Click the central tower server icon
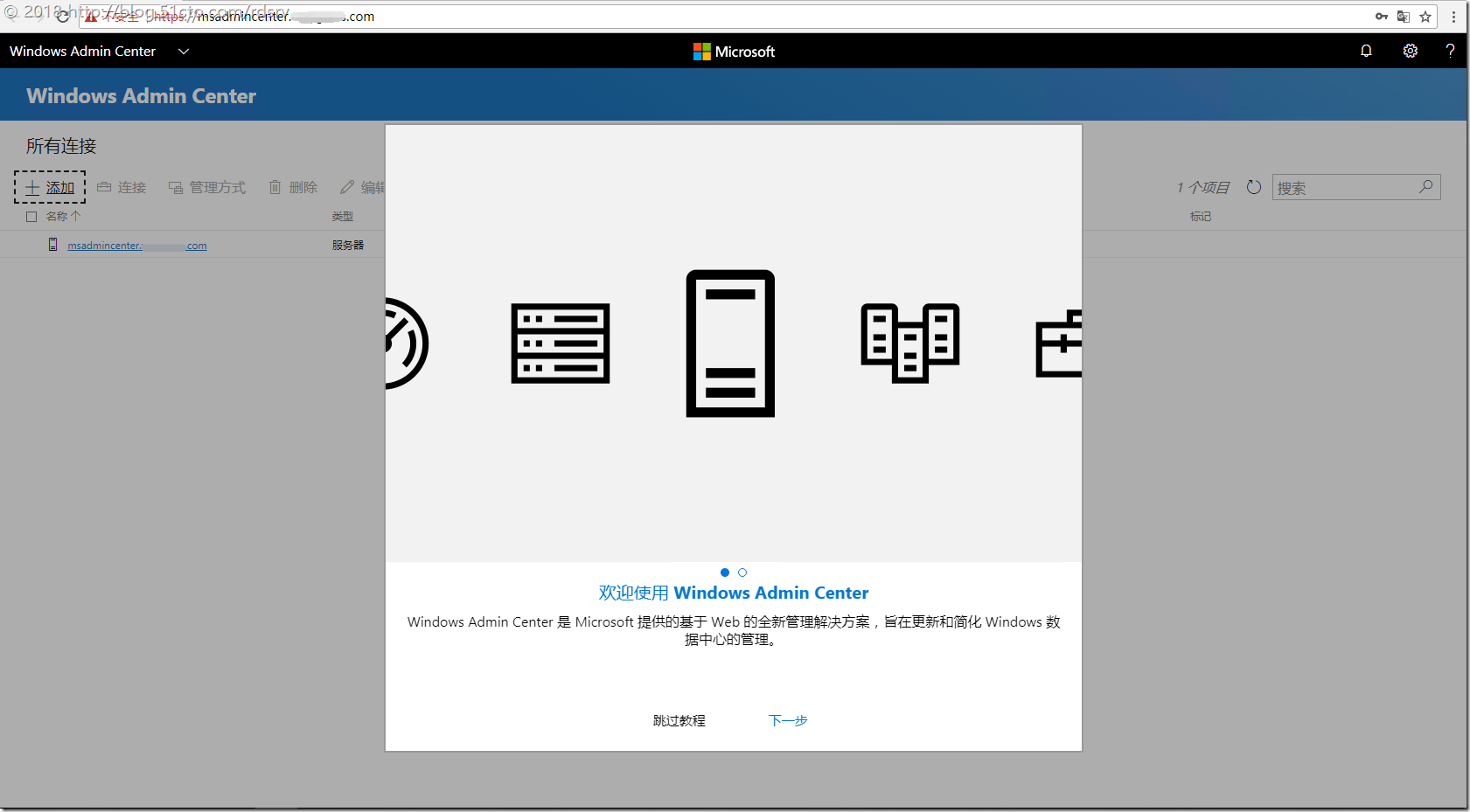Viewport: 1470px width, 812px height. (x=730, y=344)
